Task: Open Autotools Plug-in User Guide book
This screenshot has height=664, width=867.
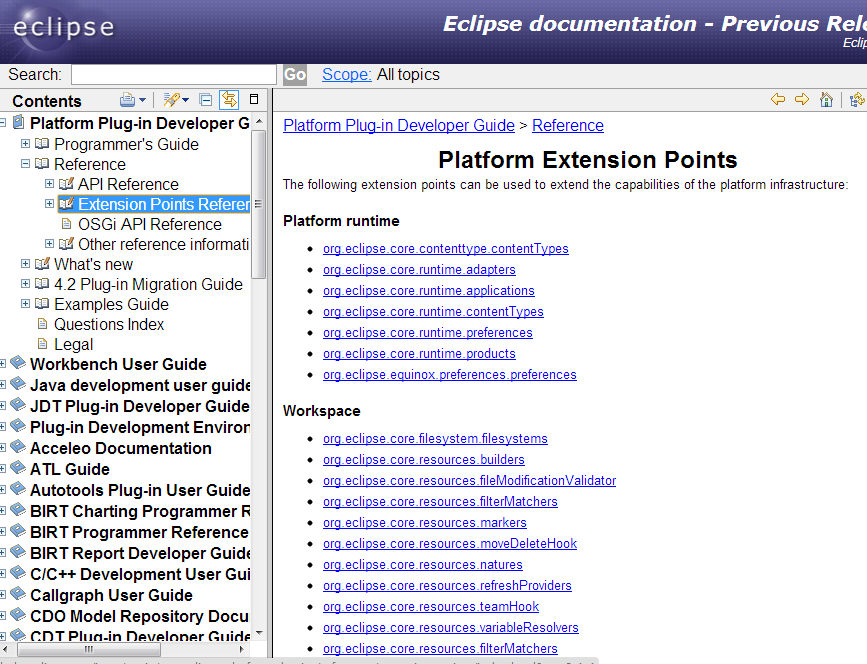Action: pyautogui.click(x=140, y=490)
